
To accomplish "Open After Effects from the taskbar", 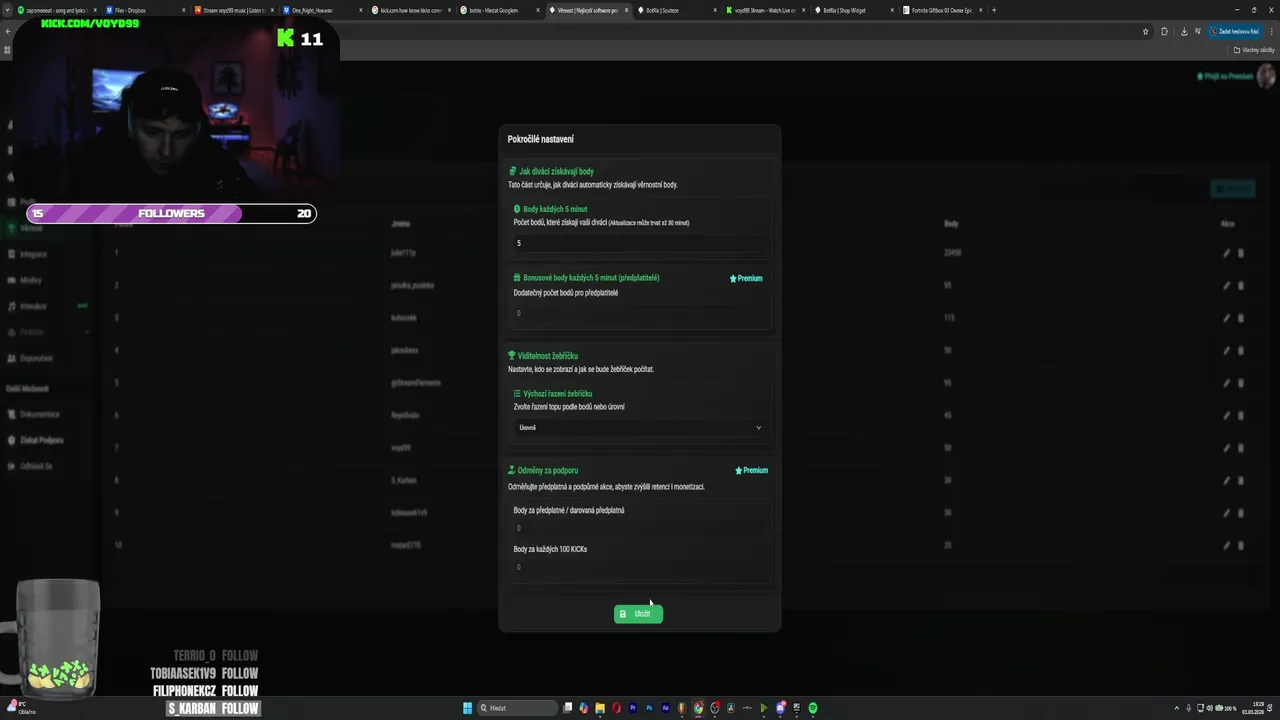I will click(665, 708).
